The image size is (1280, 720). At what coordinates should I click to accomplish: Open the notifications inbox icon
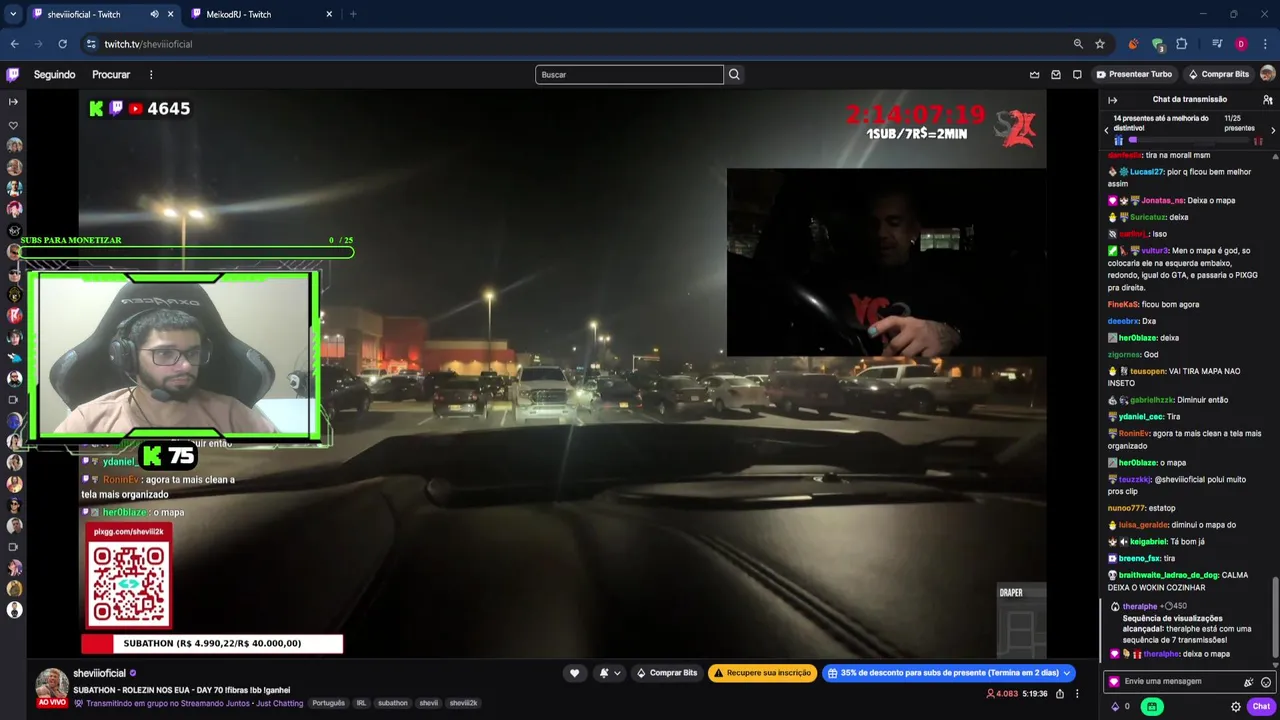pyautogui.click(x=1056, y=75)
